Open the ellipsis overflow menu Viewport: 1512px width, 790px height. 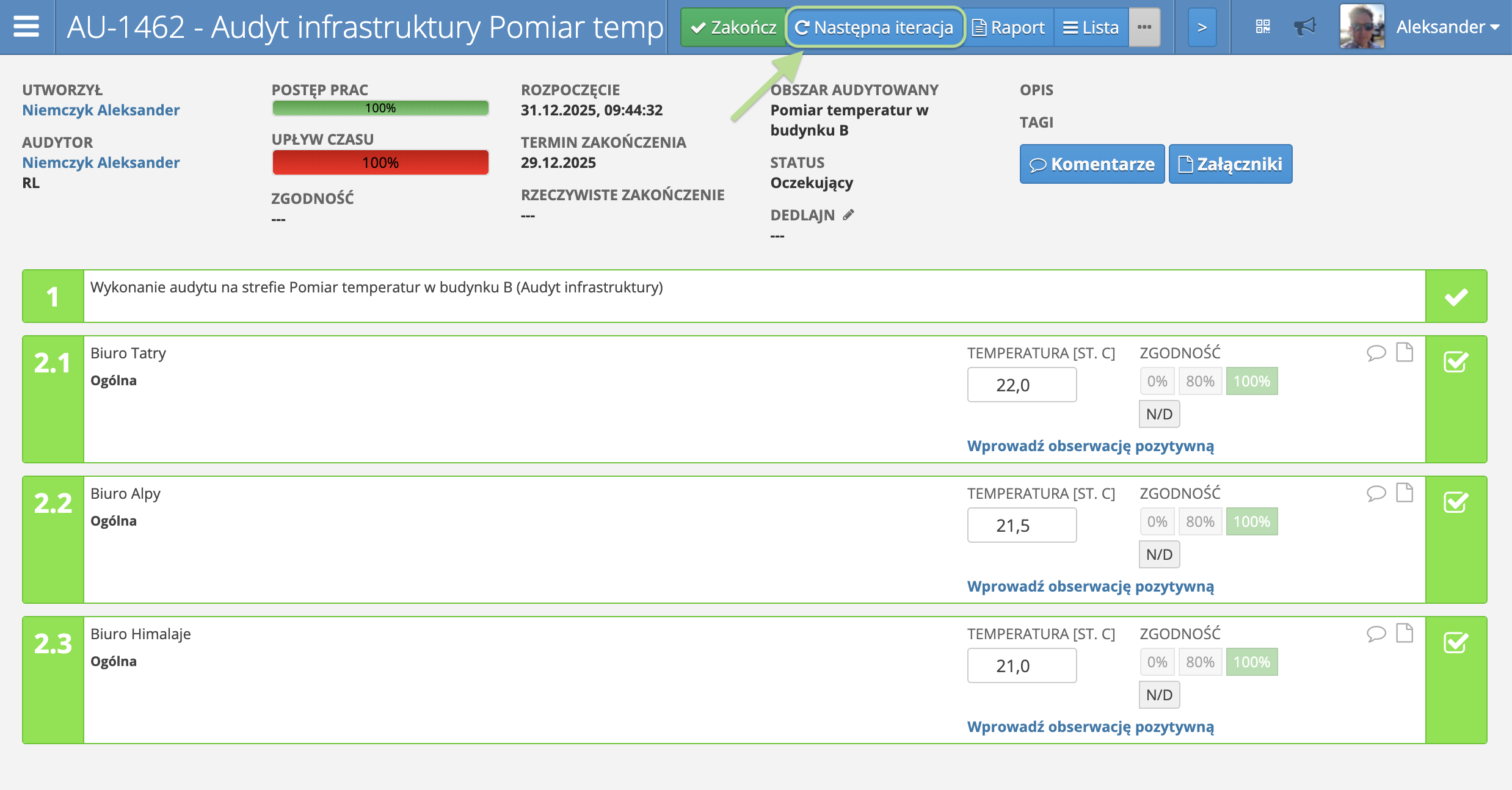click(1145, 26)
